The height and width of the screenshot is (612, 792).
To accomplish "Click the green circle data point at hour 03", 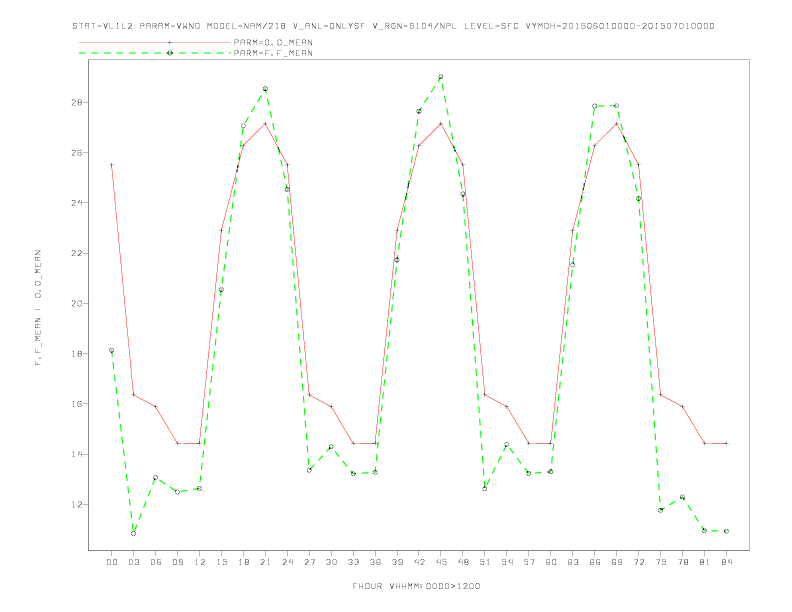I will click(133, 533).
